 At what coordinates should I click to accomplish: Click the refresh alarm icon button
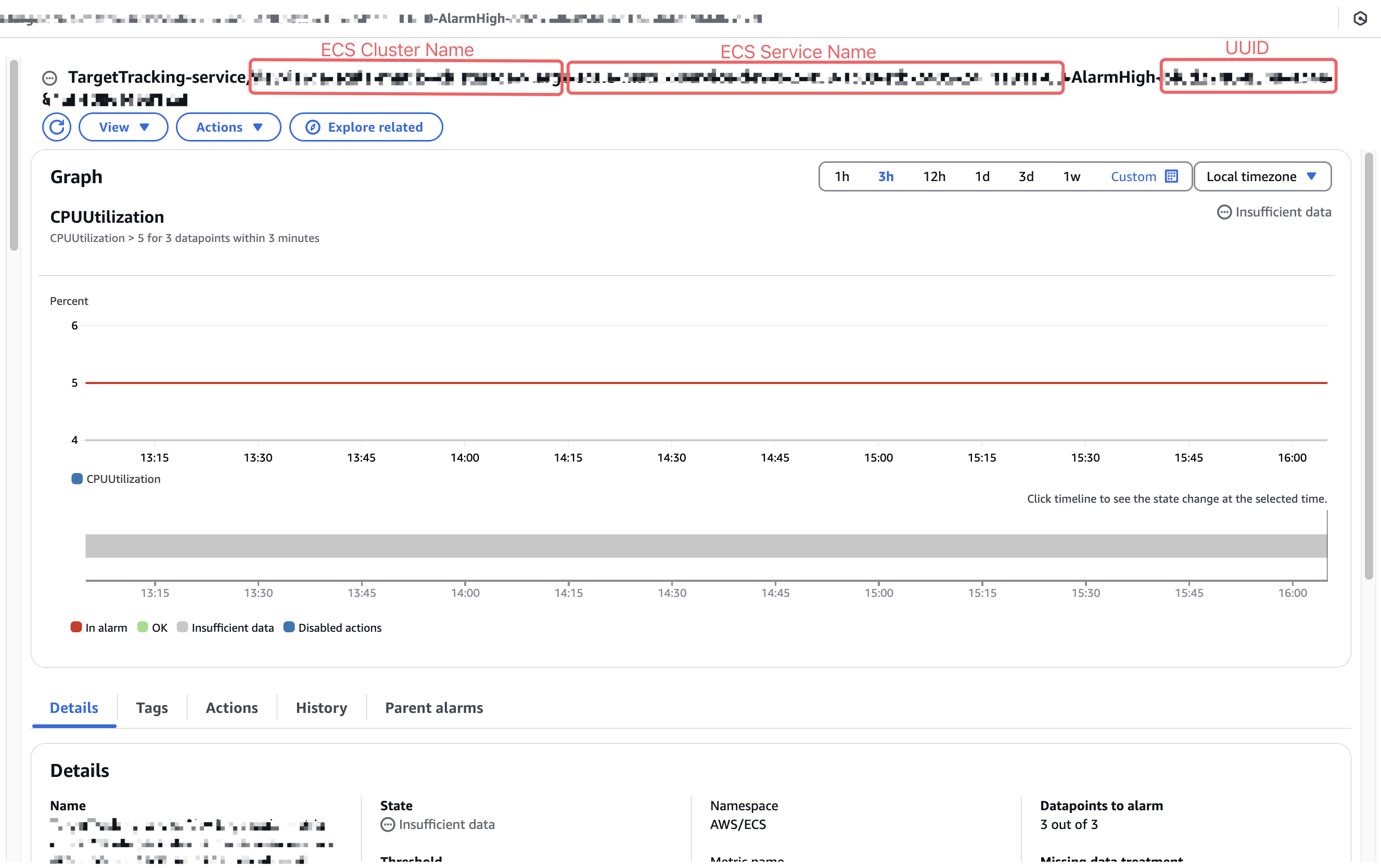[x=56, y=127]
